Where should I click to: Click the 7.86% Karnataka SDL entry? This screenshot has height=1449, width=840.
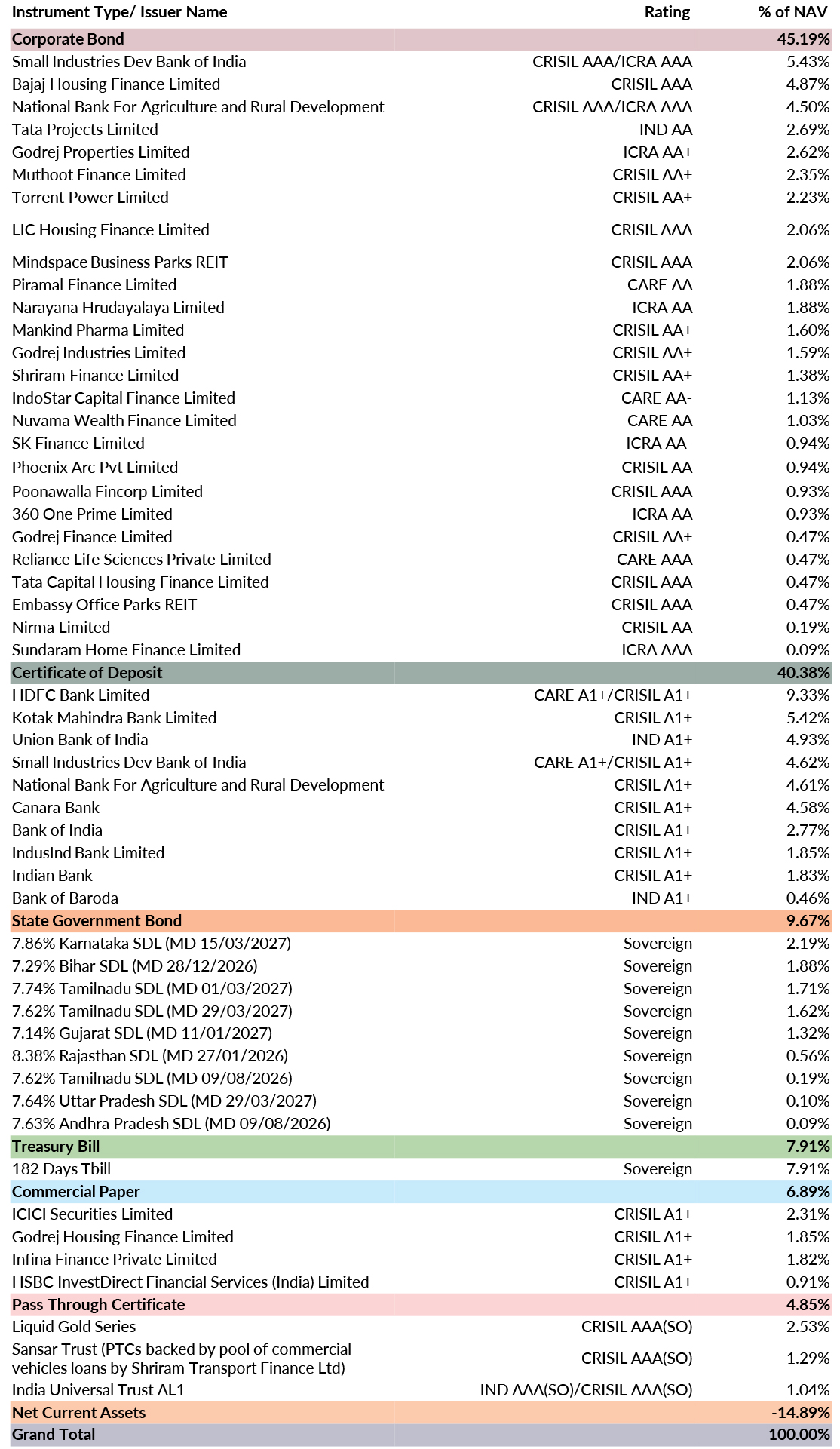click(151, 943)
